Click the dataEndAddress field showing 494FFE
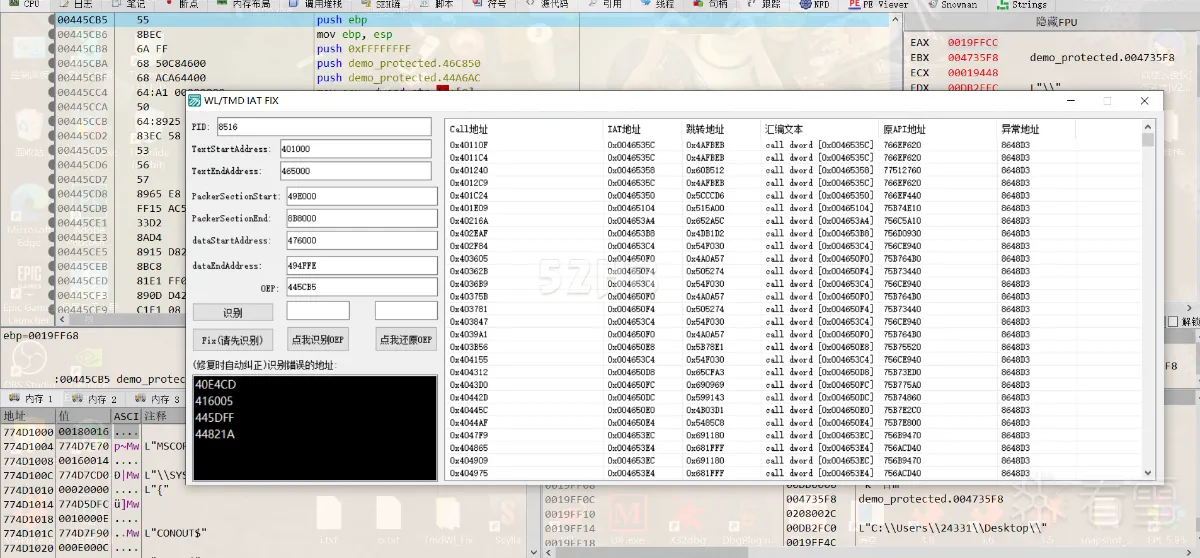This screenshot has width=1200, height=558. point(361,265)
